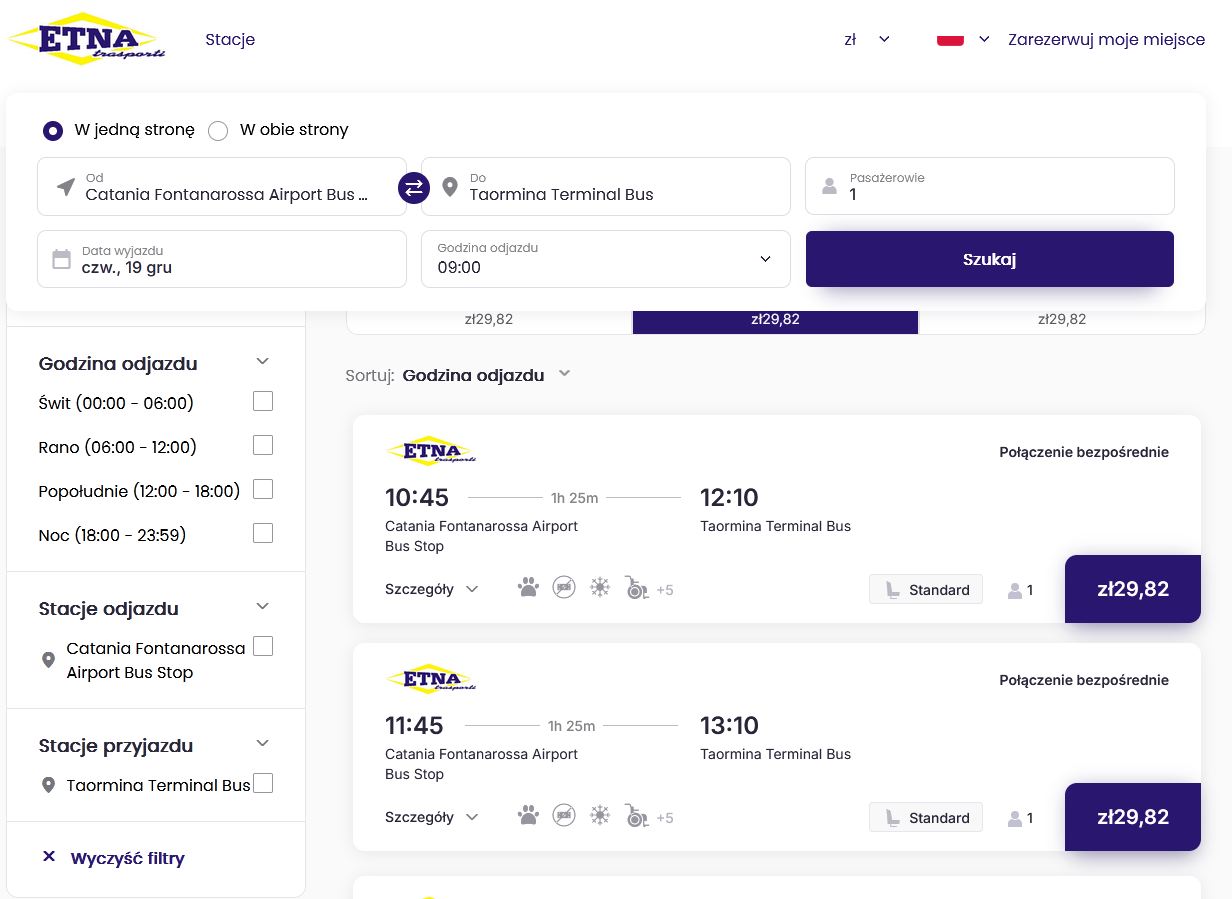Select the highlighted zł29,82 date tab
This screenshot has width=1232, height=899.
coord(775,320)
